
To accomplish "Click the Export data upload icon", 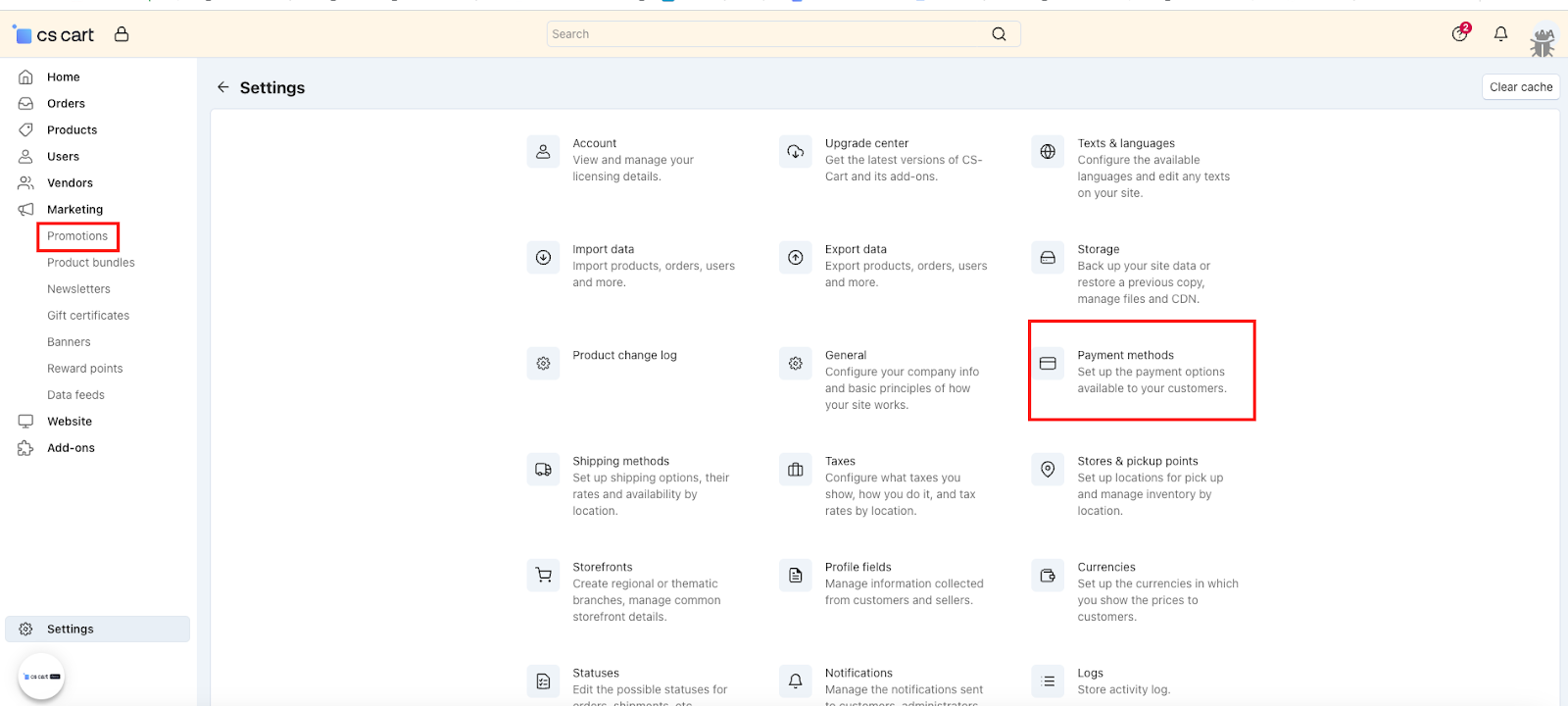I will pyautogui.click(x=796, y=258).
